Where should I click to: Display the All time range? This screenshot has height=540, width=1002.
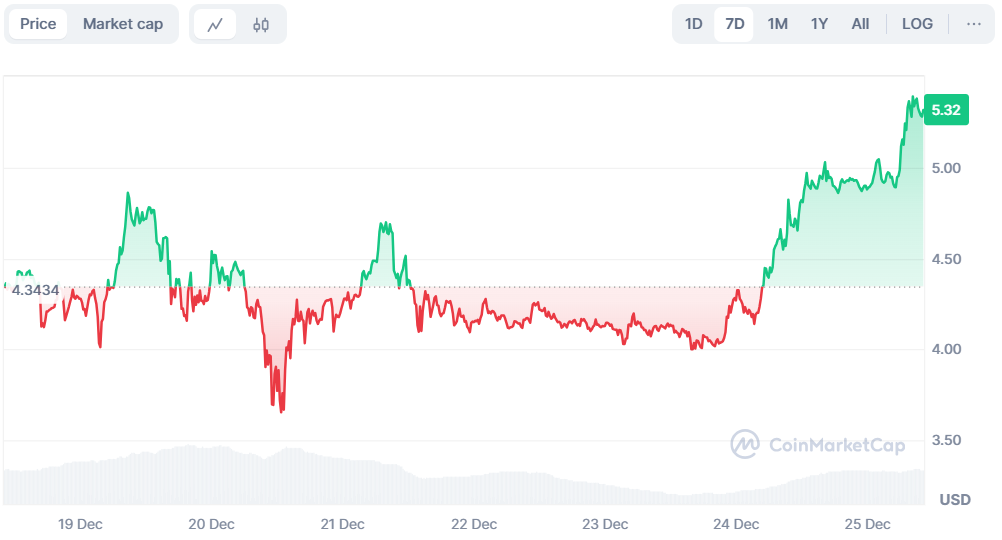point(860,24)
